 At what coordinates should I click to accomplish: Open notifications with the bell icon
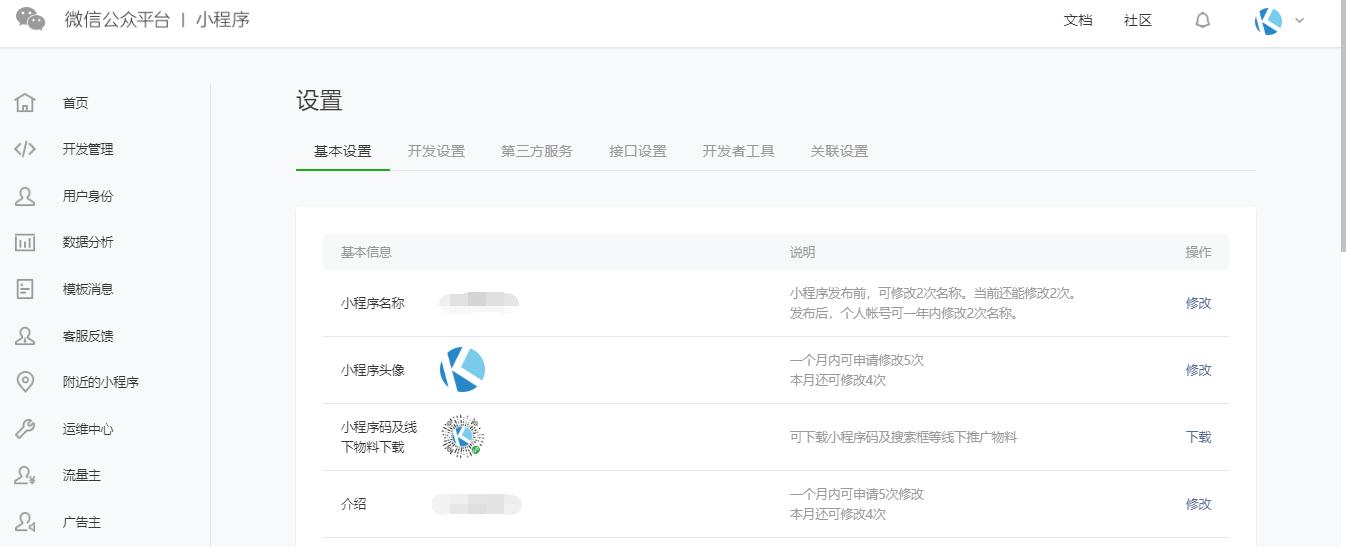[x=1203, y=21]
